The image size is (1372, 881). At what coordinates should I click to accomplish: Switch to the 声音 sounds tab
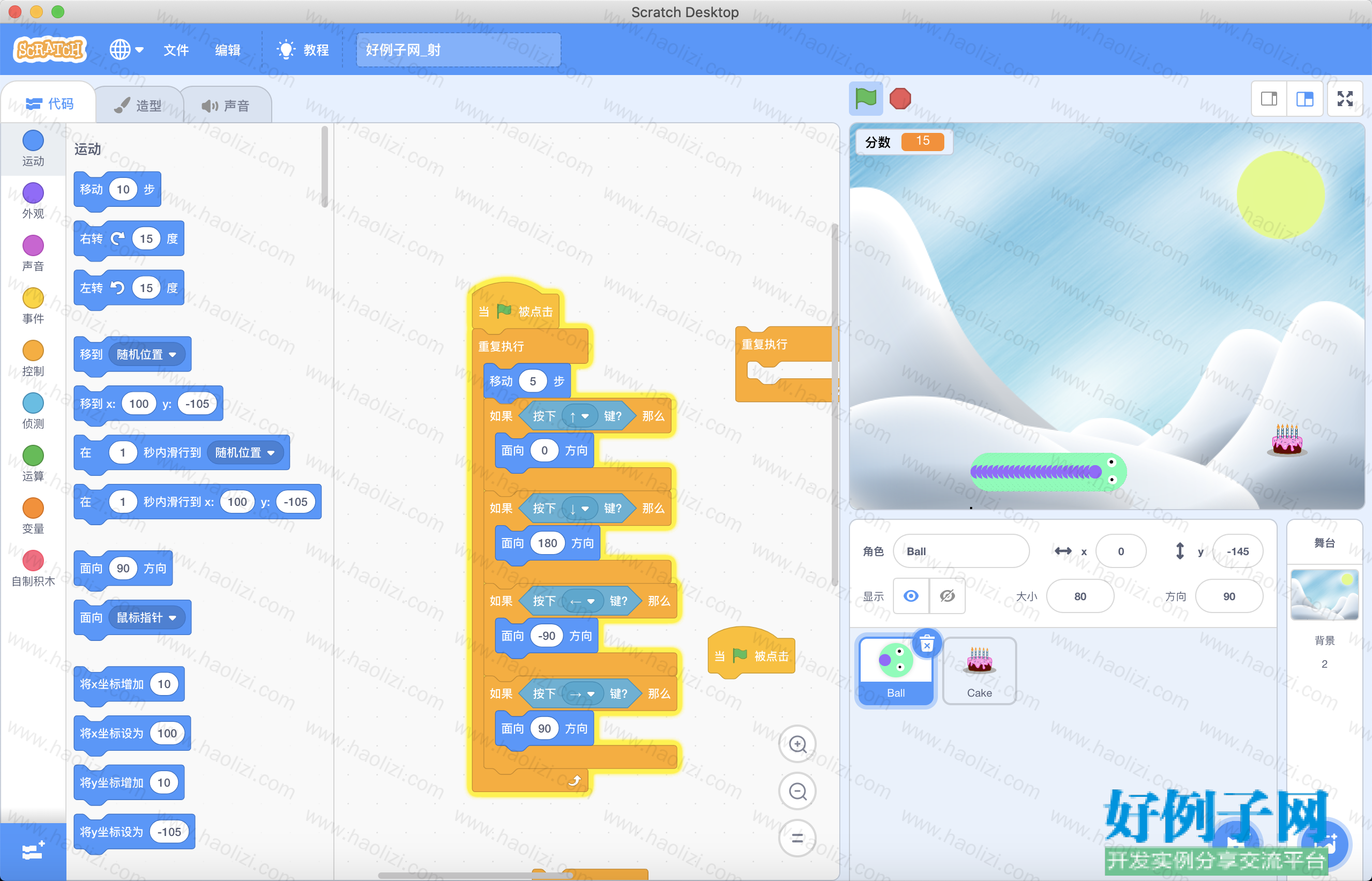[226, 105]
